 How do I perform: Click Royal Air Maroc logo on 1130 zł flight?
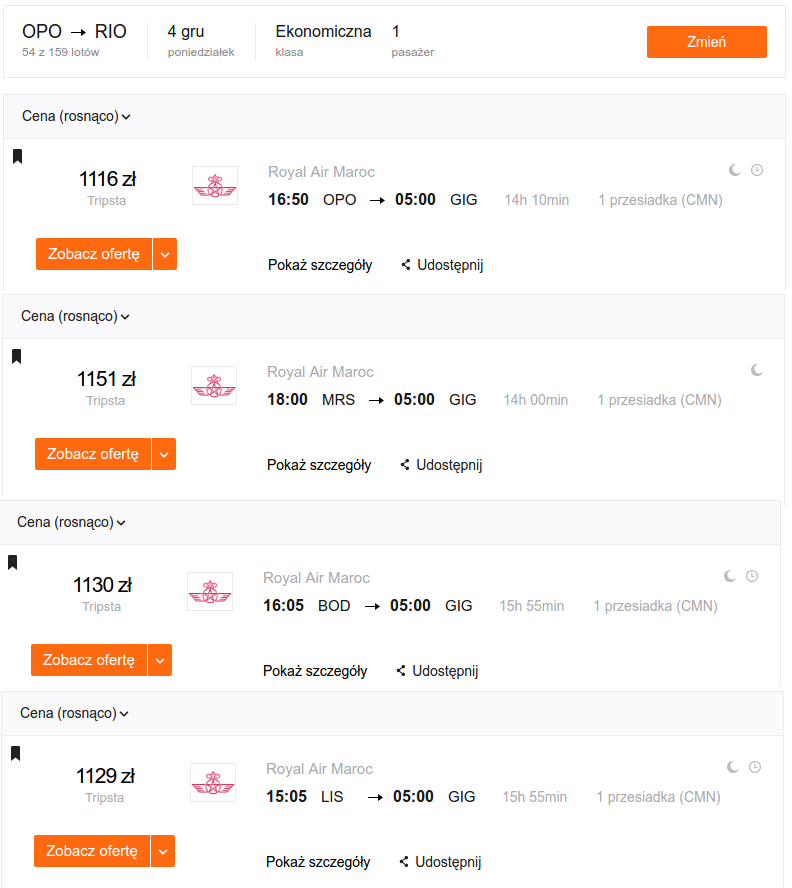(210, 591)
